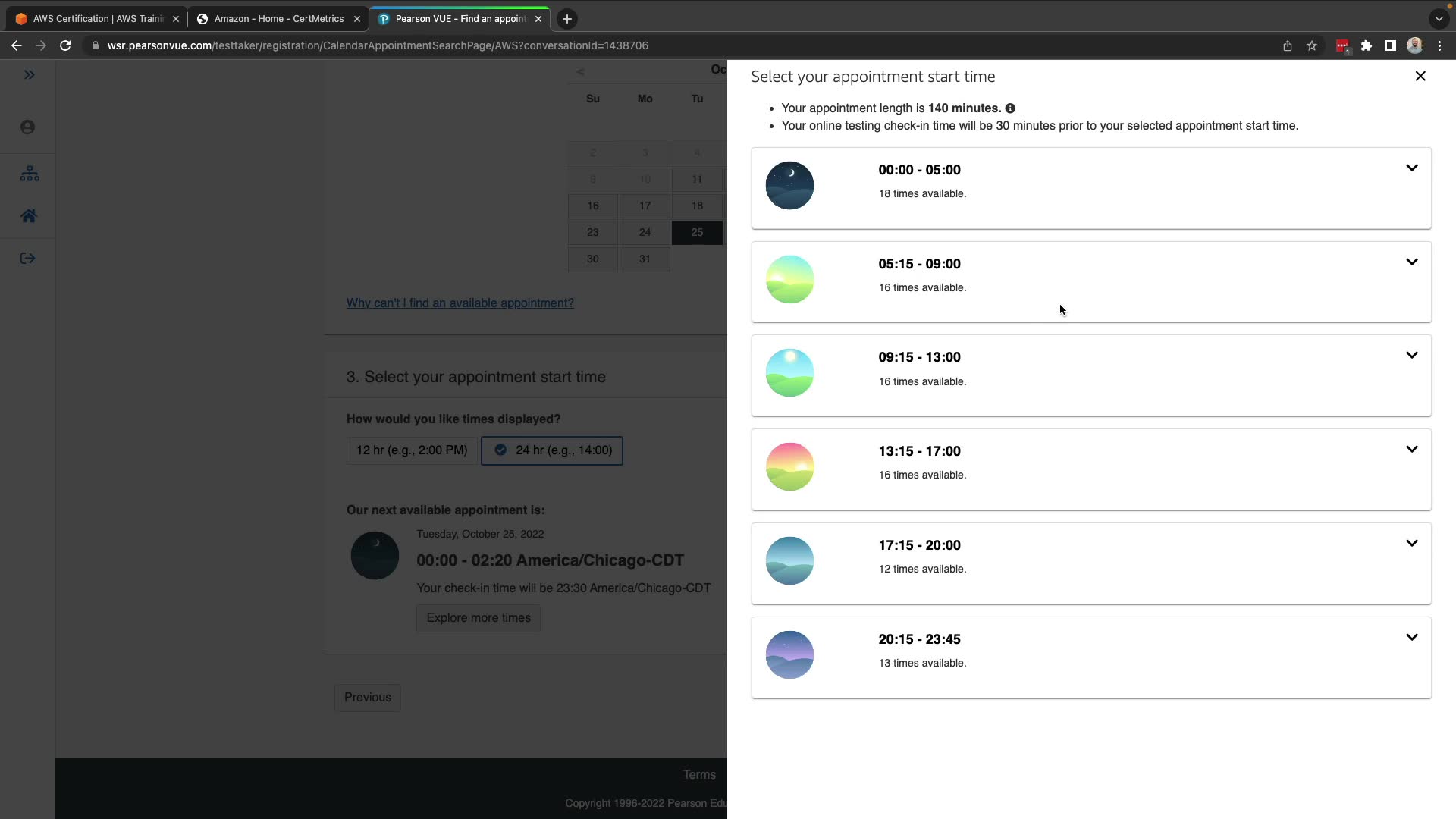1456x819 pixels.
Task: Open the user profile sidebar icon
Action: [x=27, y=127]
